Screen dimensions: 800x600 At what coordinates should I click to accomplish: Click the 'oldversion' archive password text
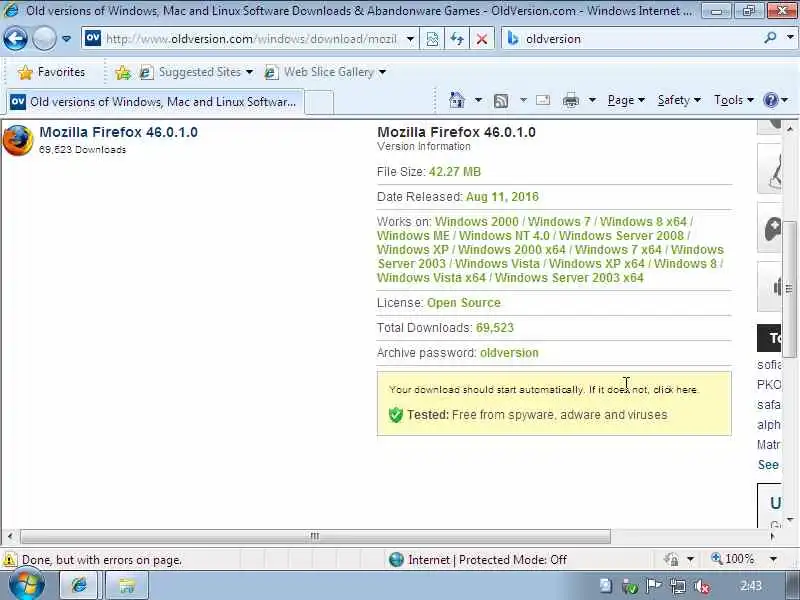point(509,353)
